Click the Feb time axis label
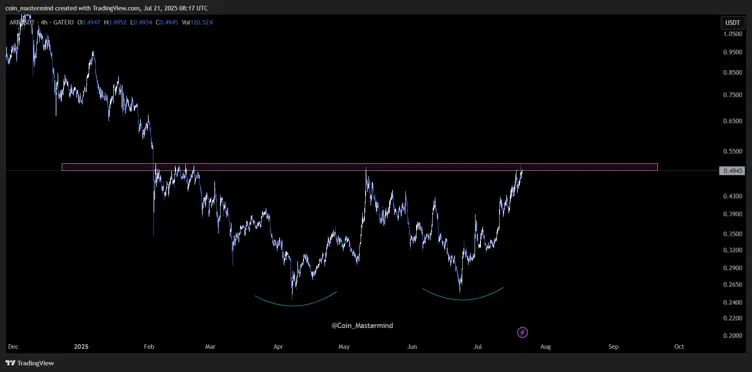 click(149, 346)
